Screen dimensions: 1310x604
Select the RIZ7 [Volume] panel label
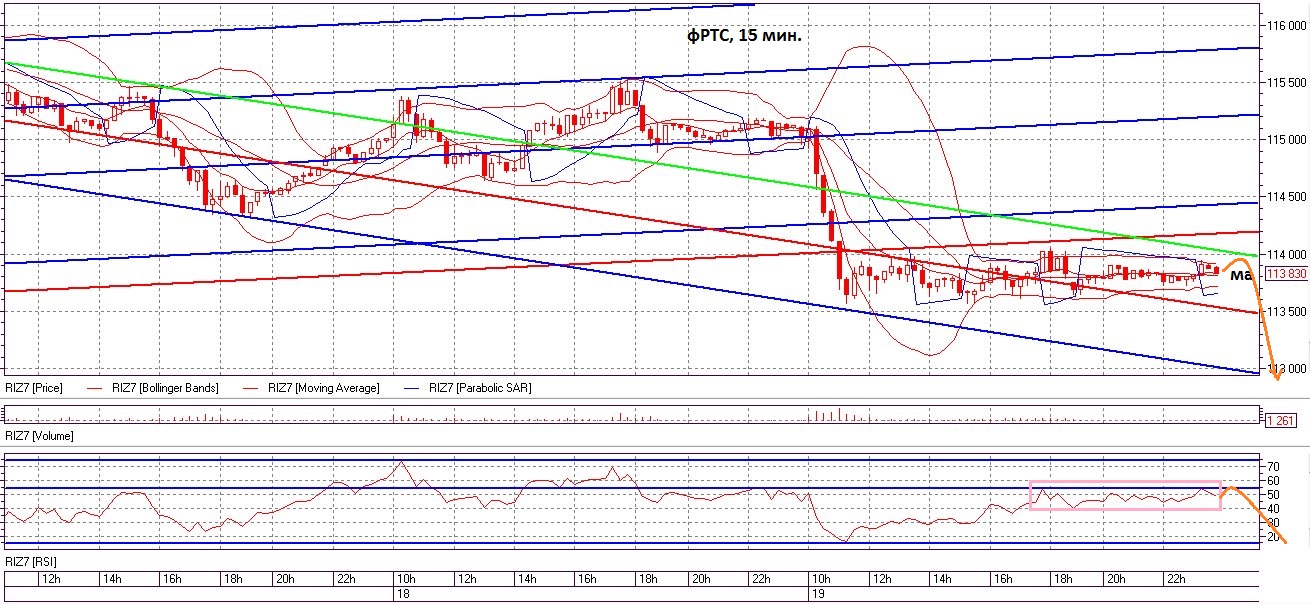39,436
